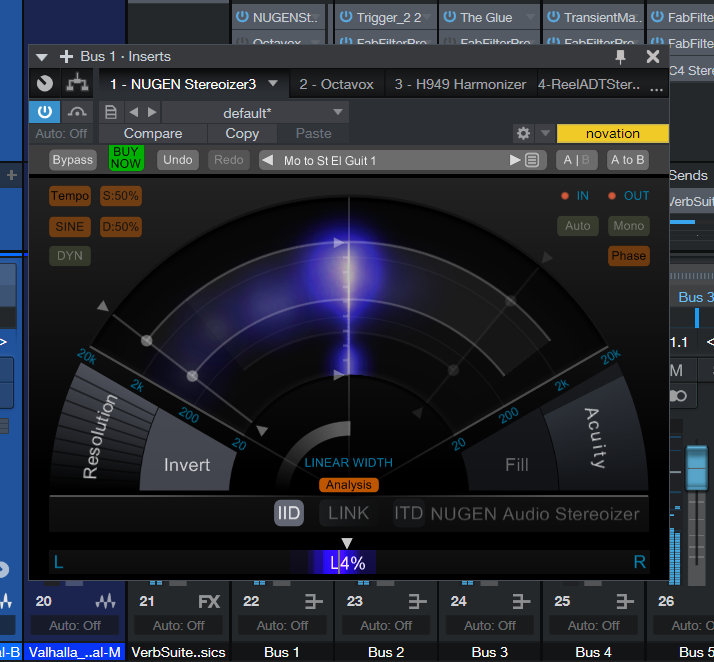Enable the Mono output button

click(628, 226)
